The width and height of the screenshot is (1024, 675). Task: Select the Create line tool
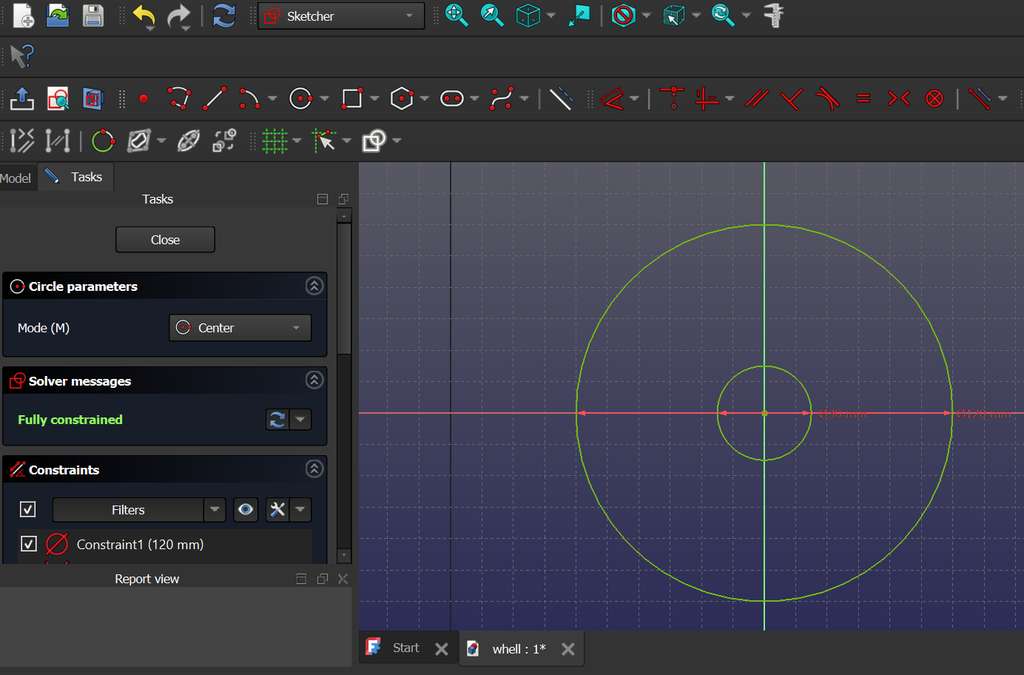(x=213, y=98)
